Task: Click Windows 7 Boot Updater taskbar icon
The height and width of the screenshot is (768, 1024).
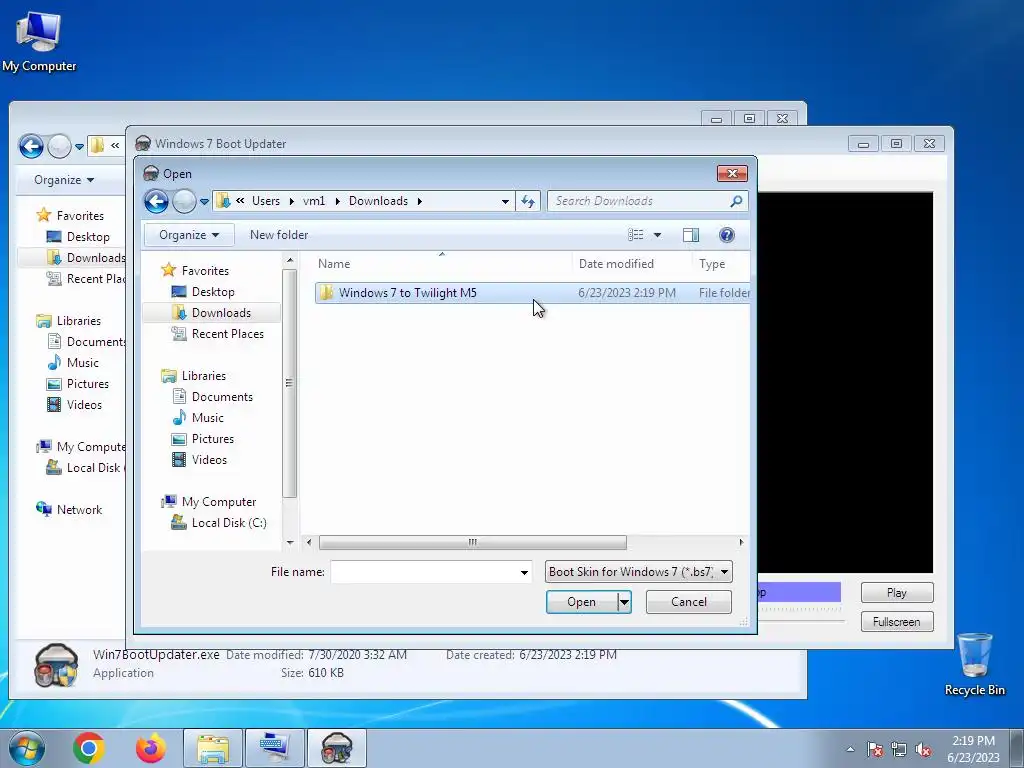Action: click(337, 748)
